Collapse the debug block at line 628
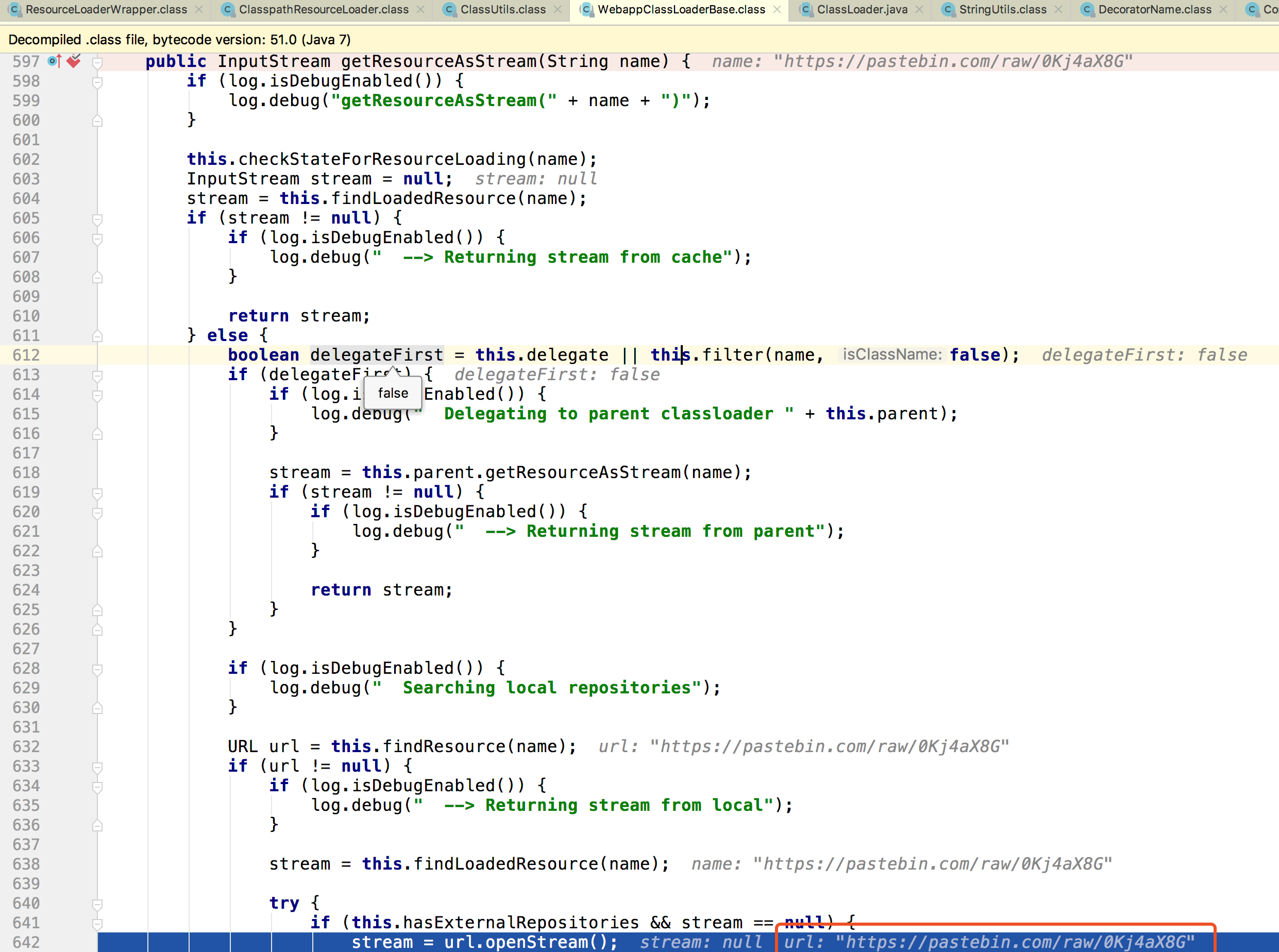1279x952 pixels. pos(97,670)
